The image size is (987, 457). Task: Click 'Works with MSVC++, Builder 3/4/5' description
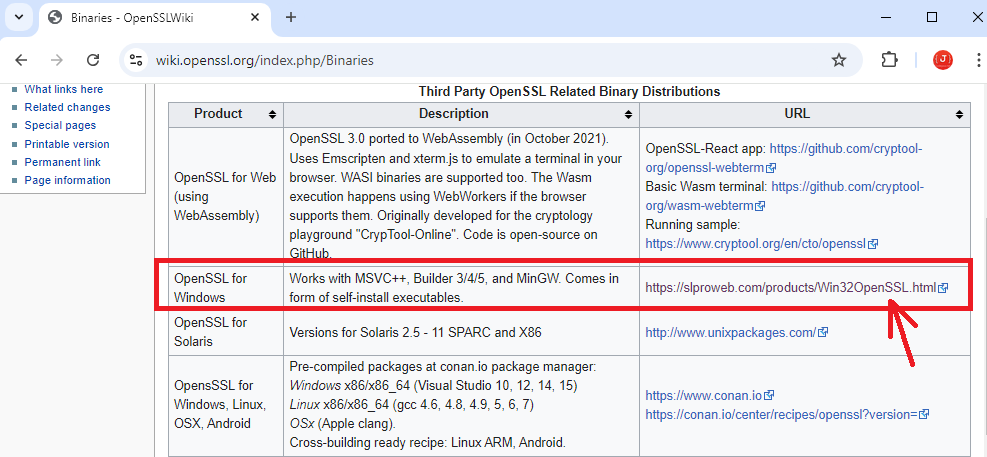(x=454, y=287)
